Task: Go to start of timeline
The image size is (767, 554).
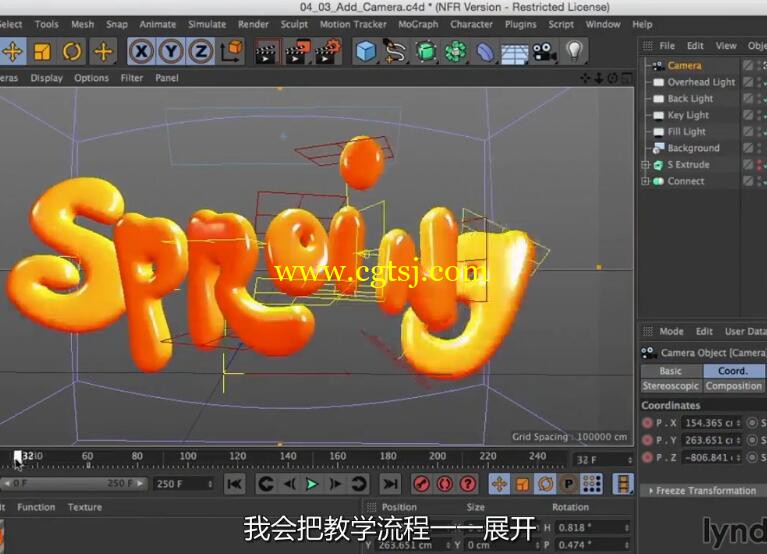Action: coord(235,484)
